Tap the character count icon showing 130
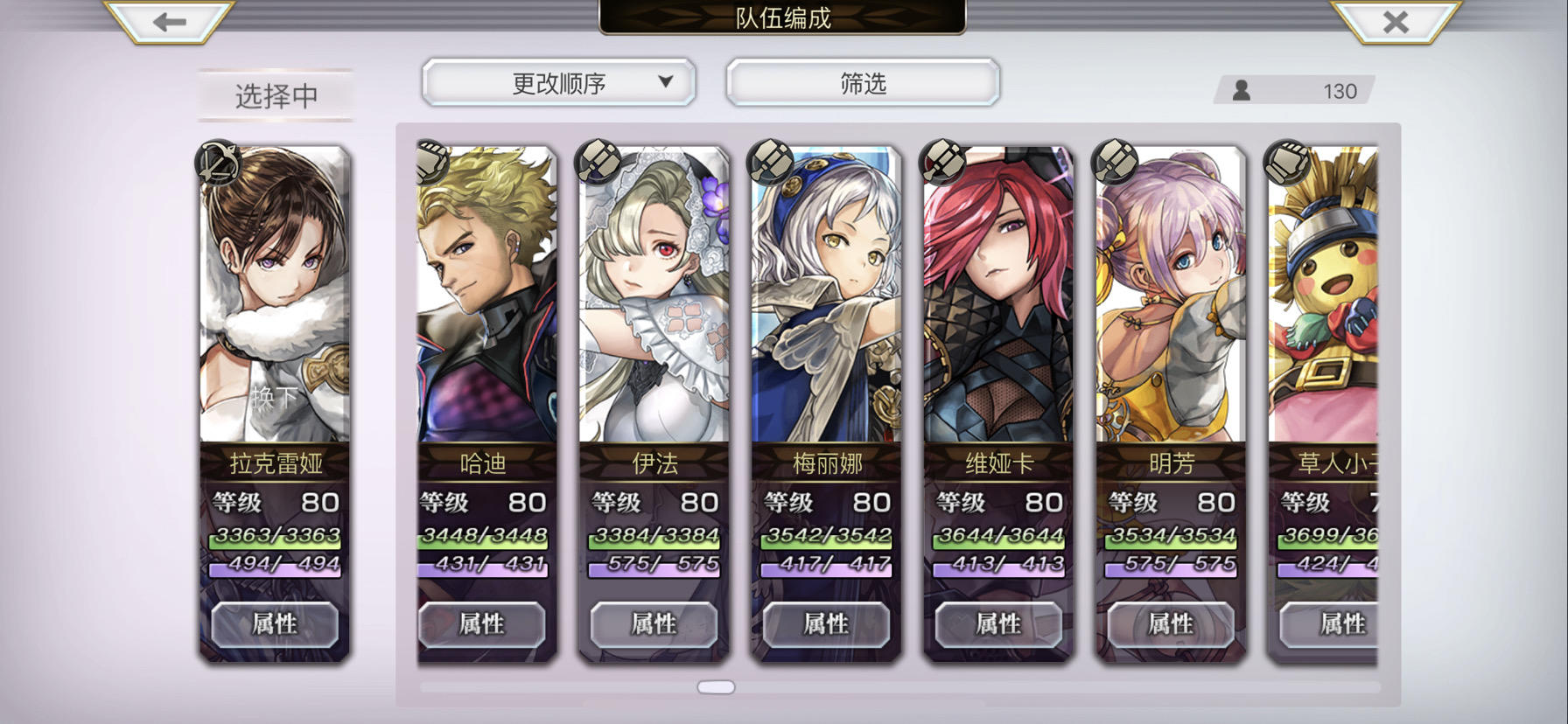1568x724 pixels. point(1241,90)
